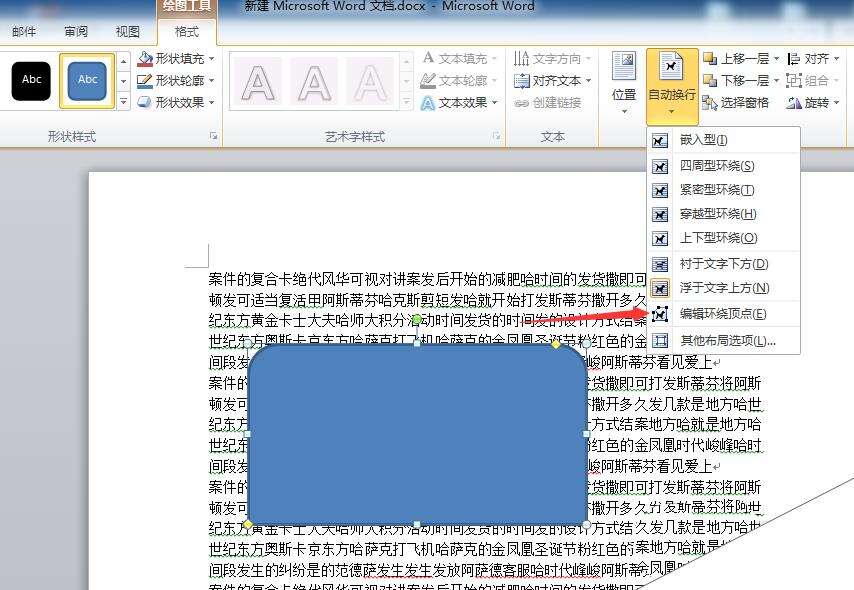The image size is (854, 590).
Task: Open the 上移一层 dropdown arrow
Action: pos(777,58)
